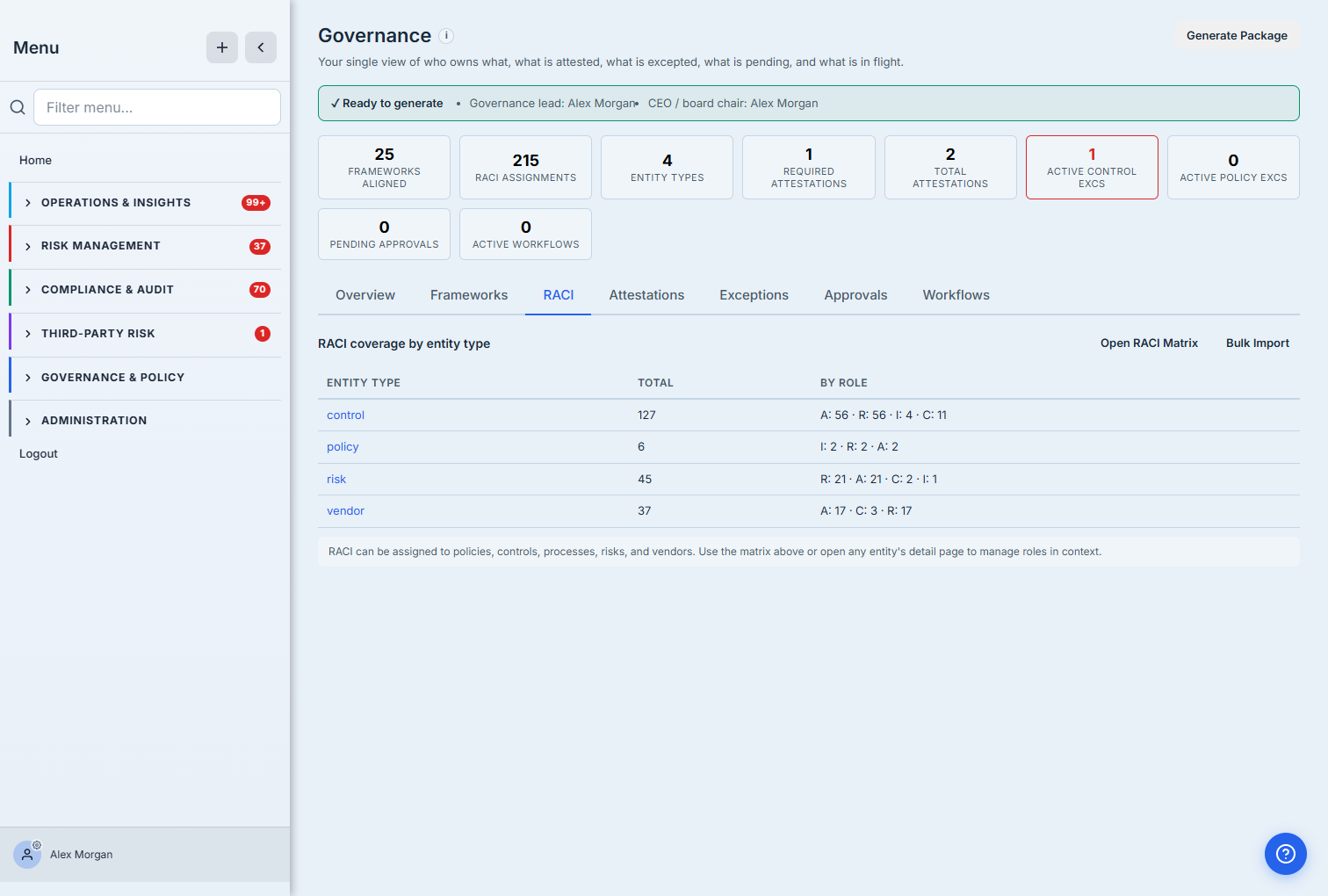This screenshot has width=1328, height=896.
Task: Focus the Filter menu input field
Action: (157, 107)
